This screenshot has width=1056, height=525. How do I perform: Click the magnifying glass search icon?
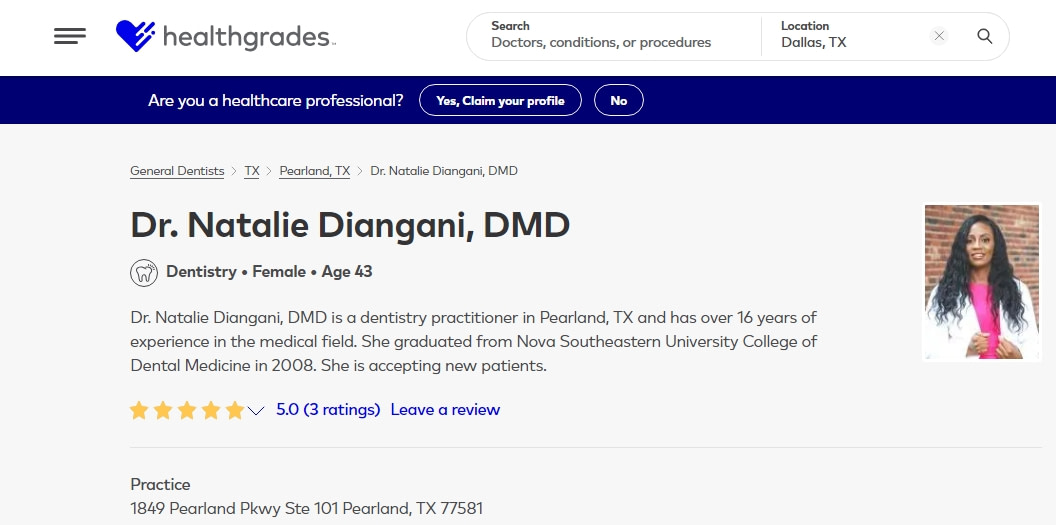[x=985, y=36]
